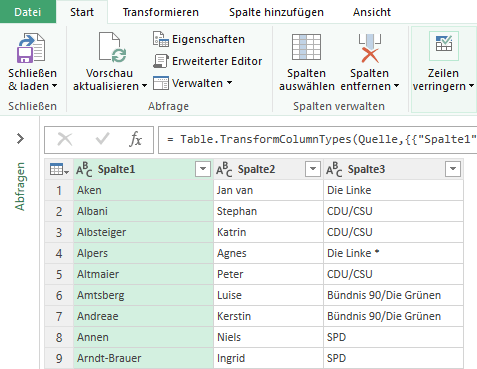Image resolution: width=477 pixels, height=369 pixels.
Task: Open table menu icon in grid corner
Action: (x=59, y=169)
